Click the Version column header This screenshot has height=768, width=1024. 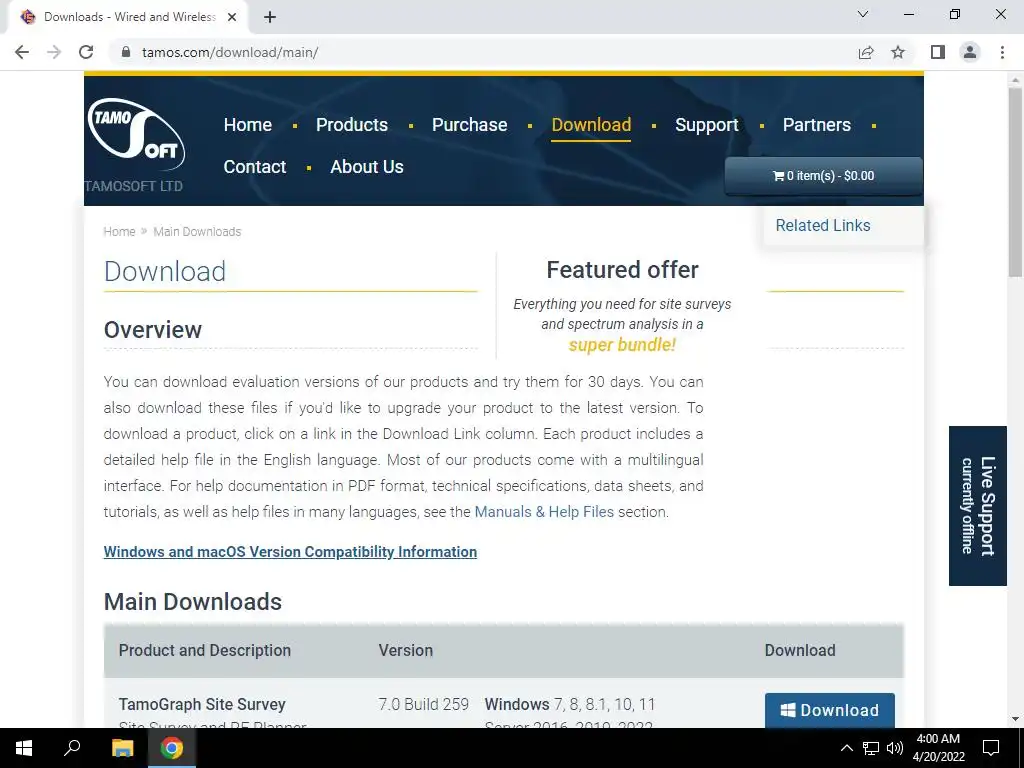pos(406,650)
